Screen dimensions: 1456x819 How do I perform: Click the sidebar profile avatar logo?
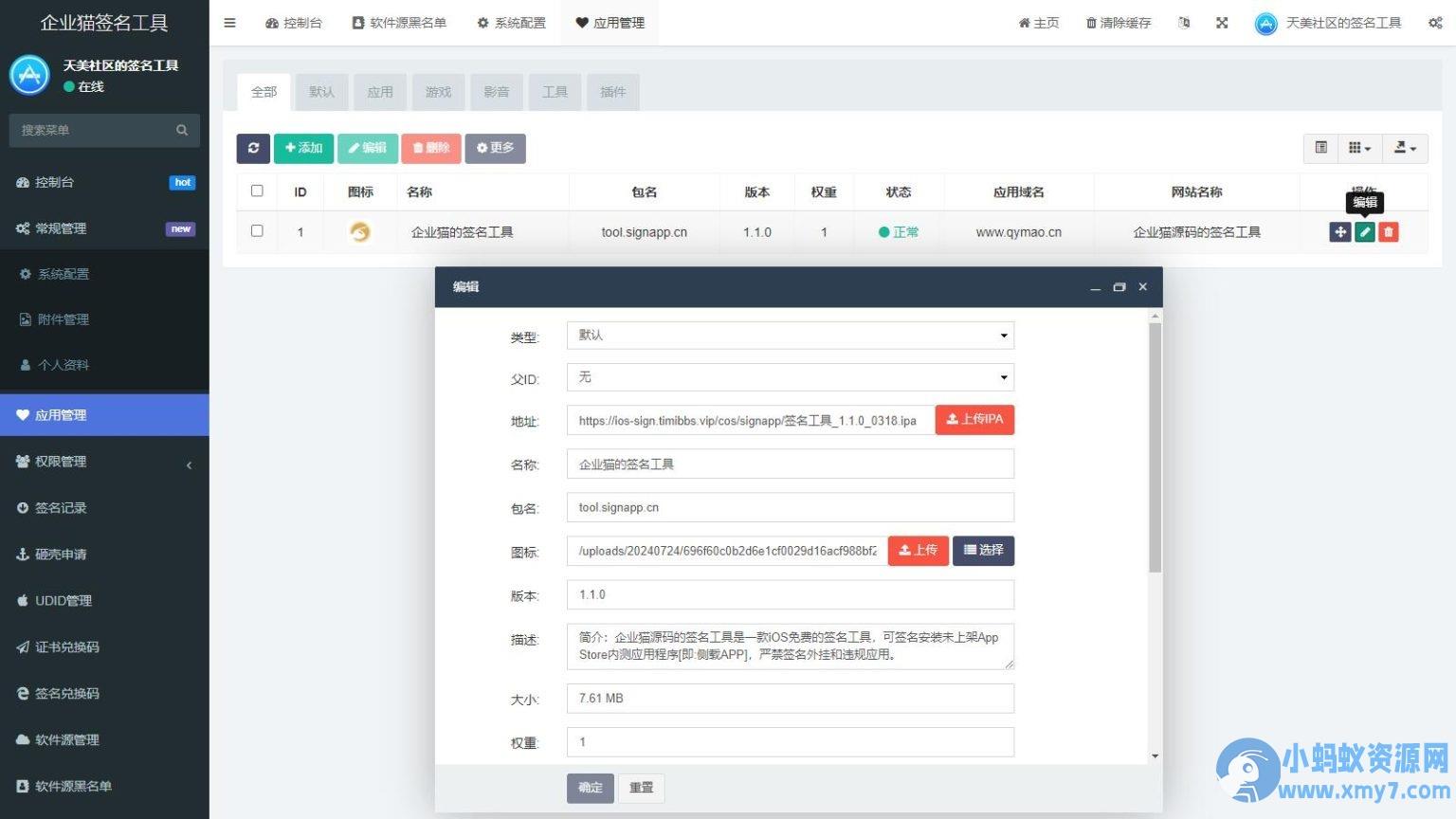coord(29,75)
